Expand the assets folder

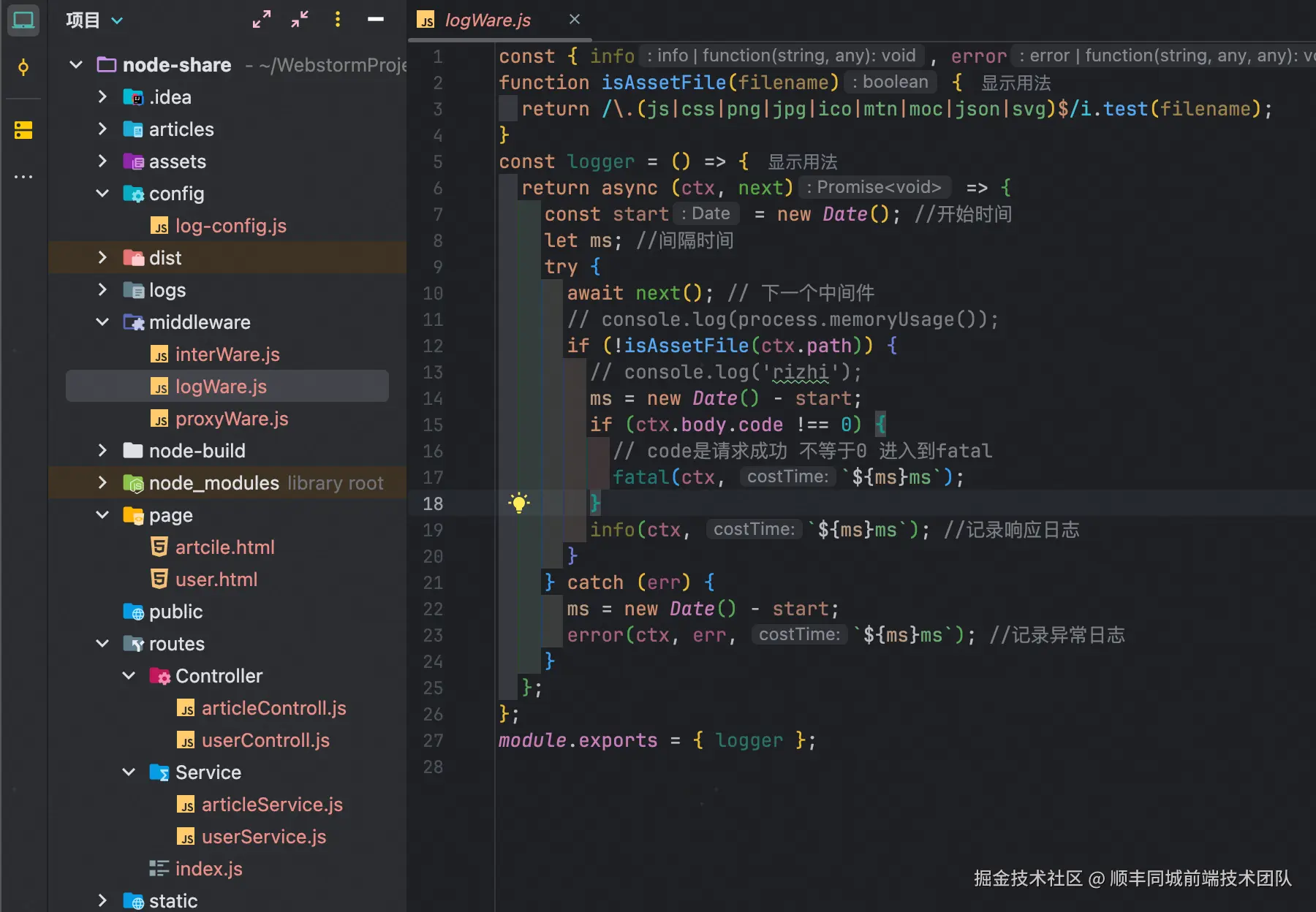click(102, 161)
